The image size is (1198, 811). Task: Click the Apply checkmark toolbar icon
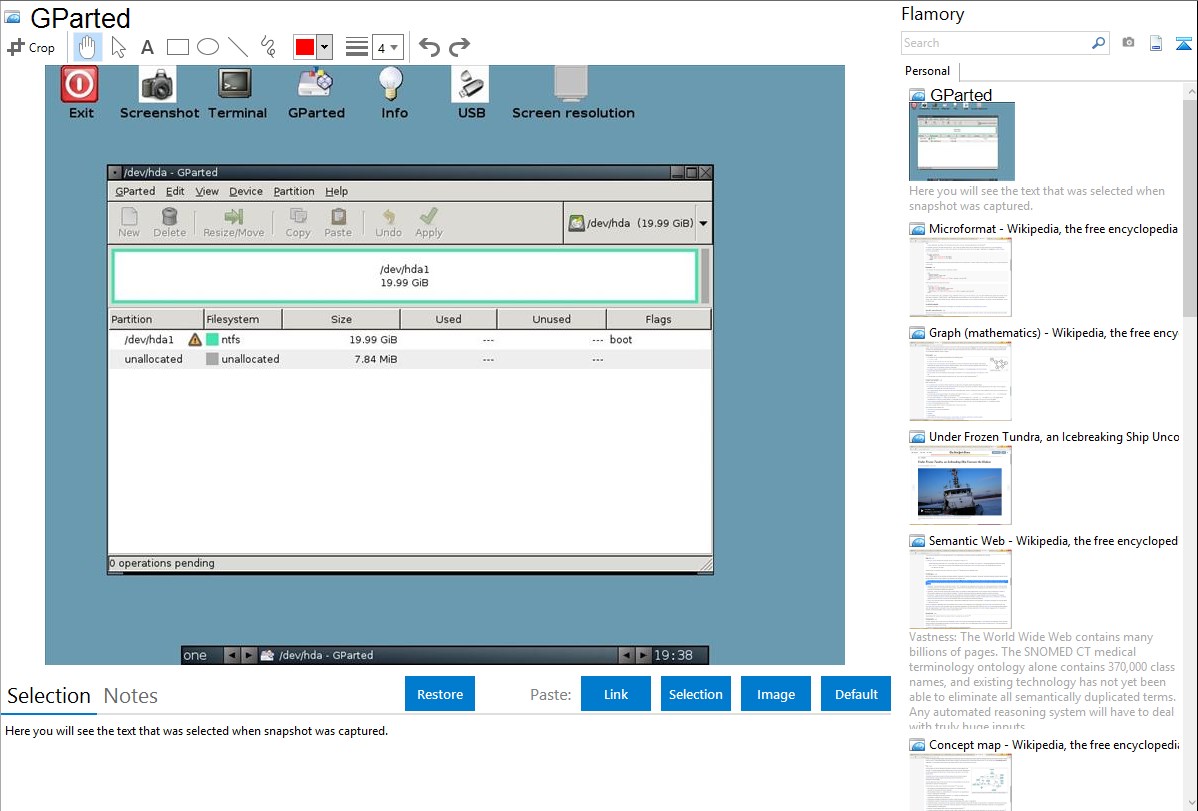coord(429,222)
